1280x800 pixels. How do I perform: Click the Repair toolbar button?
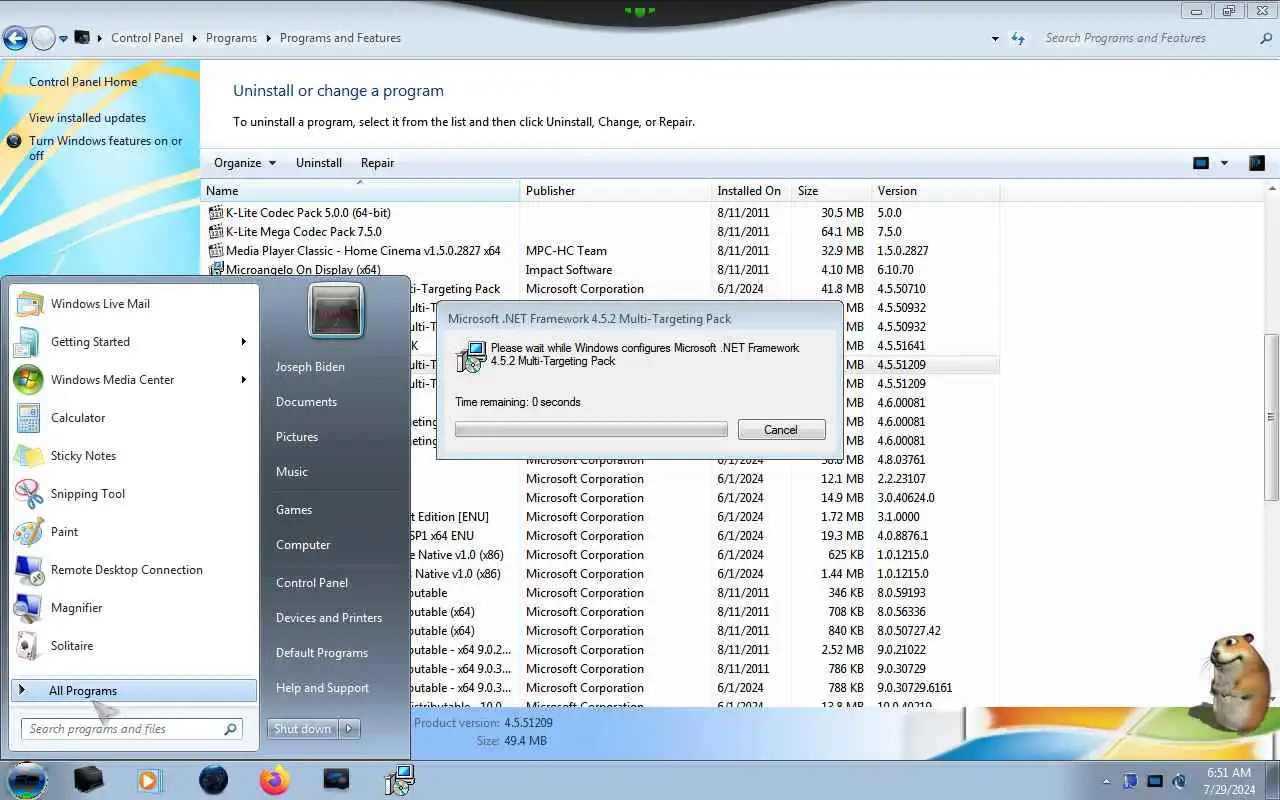(377, 163)
